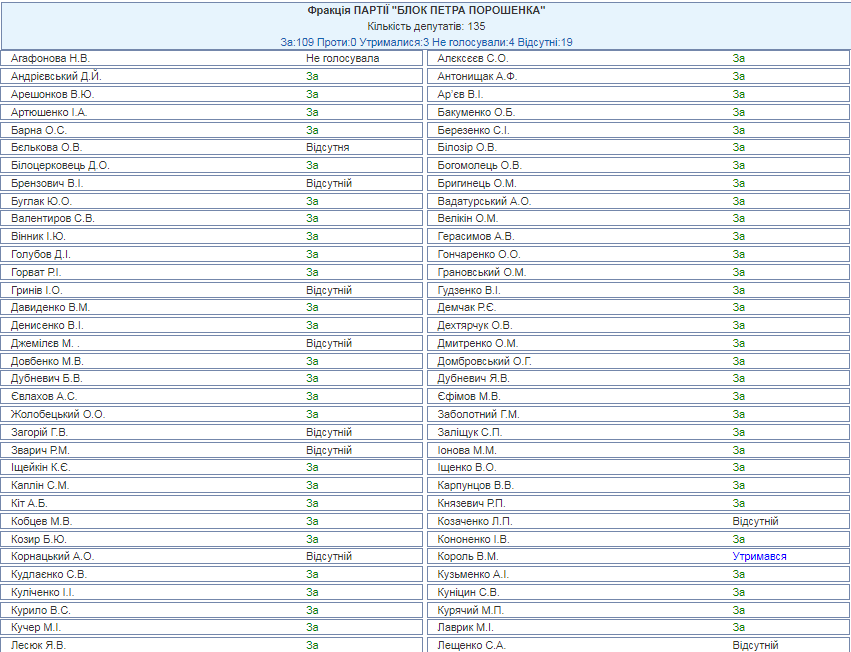This screenshot has width=851, height=652.
Task: Click the "Відсутній" status for Лещенко С.А.
Action: (755, 645)
